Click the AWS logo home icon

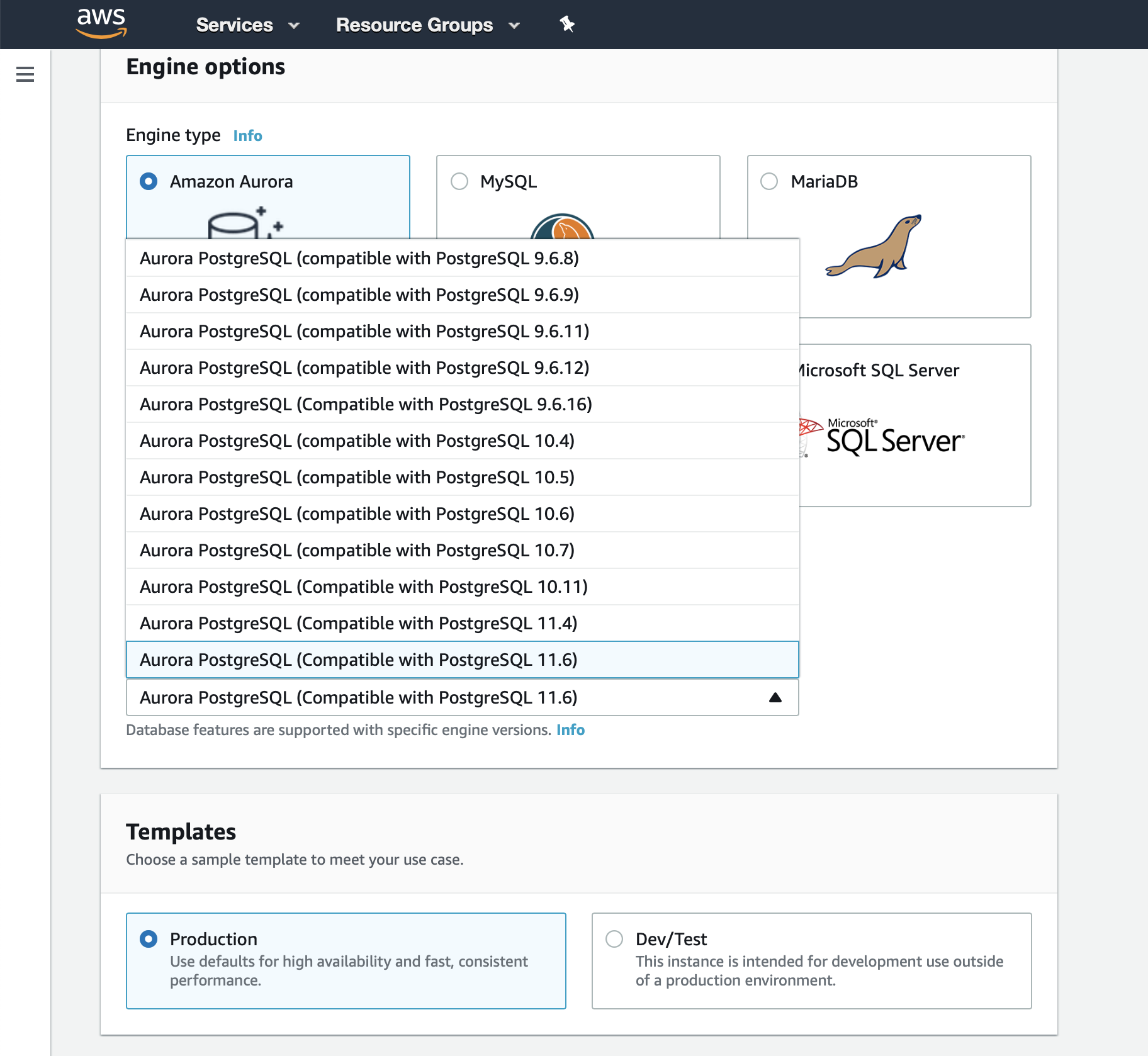(x=101, y=23)
